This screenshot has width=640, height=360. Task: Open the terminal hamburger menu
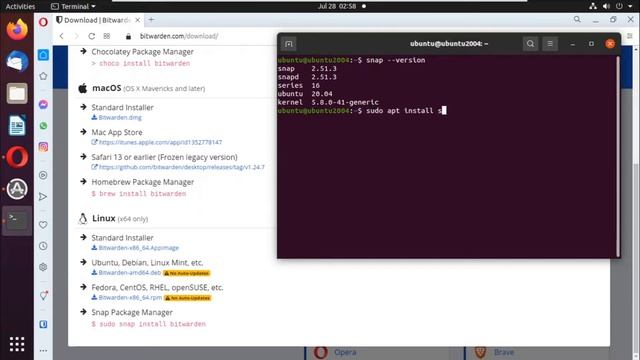pos(550,44)
